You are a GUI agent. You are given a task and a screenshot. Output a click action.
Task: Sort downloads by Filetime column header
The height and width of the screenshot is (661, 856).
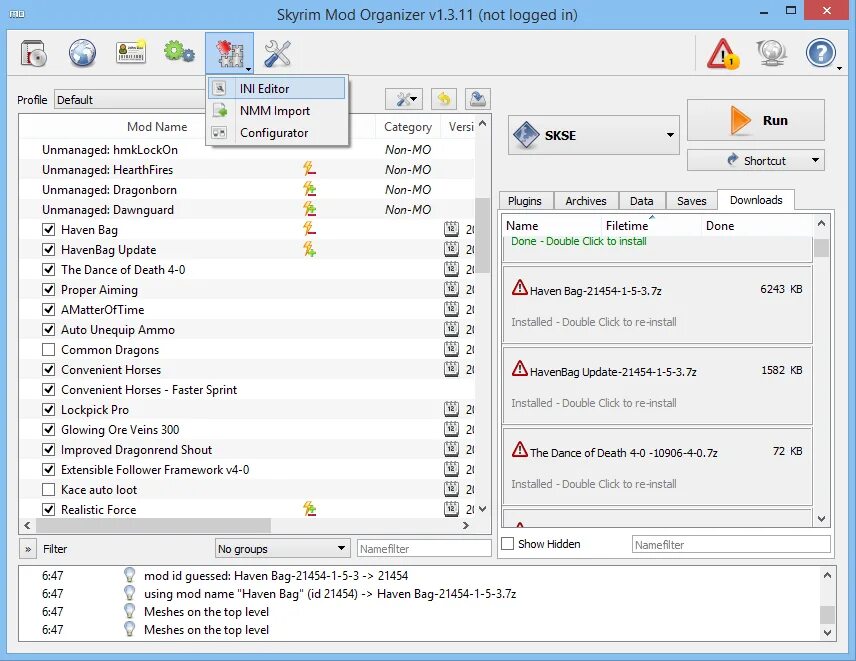click(x=651, y=225)
